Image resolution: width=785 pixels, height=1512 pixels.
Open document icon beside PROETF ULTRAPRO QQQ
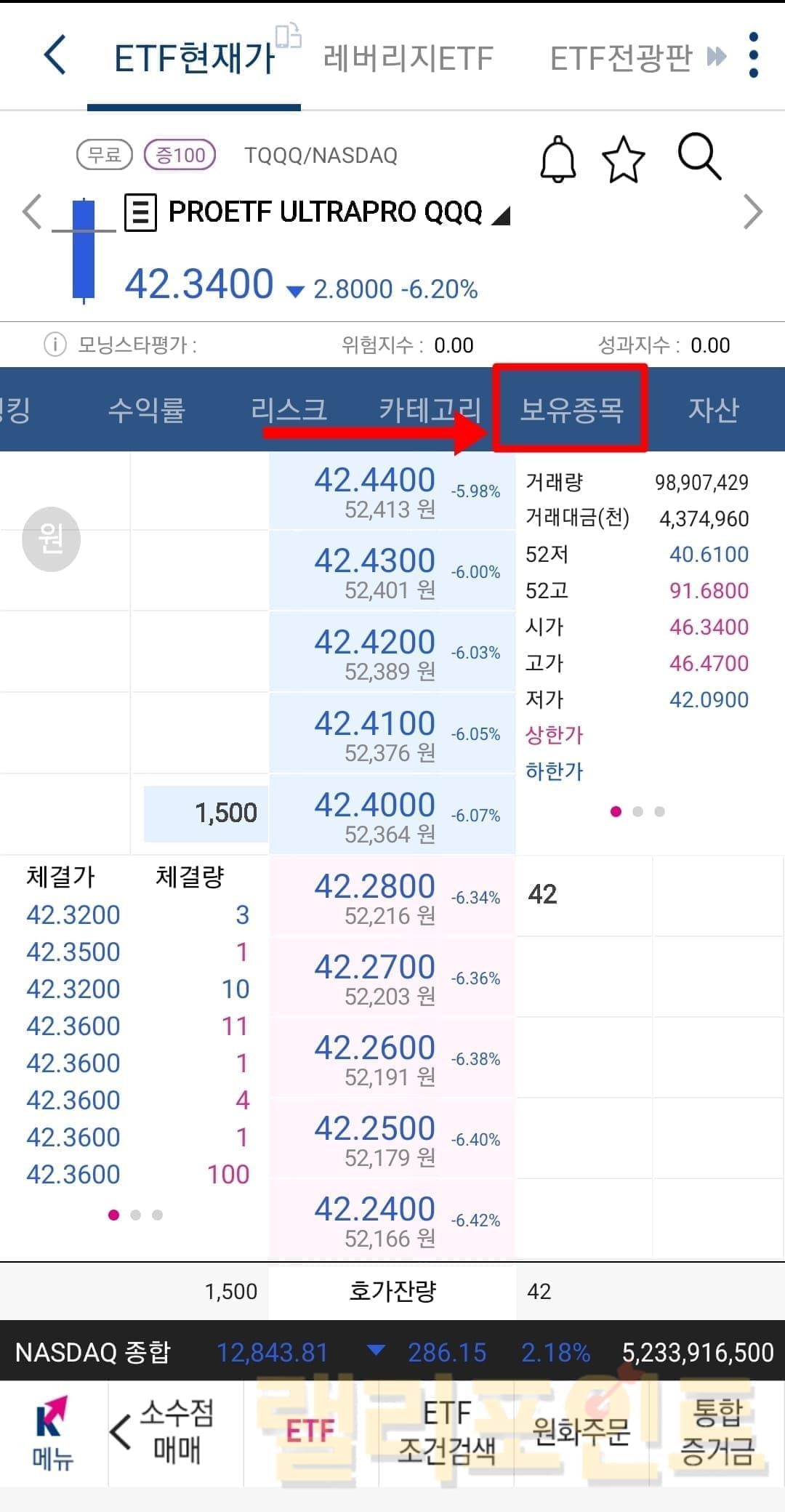pyautogui.click(x=140, y=212)
